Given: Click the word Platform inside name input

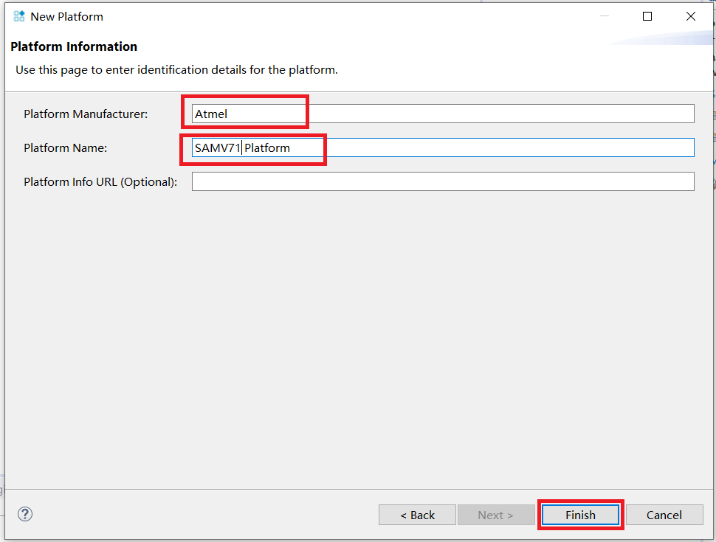Looking at the screenshot, I should point(267,148).
